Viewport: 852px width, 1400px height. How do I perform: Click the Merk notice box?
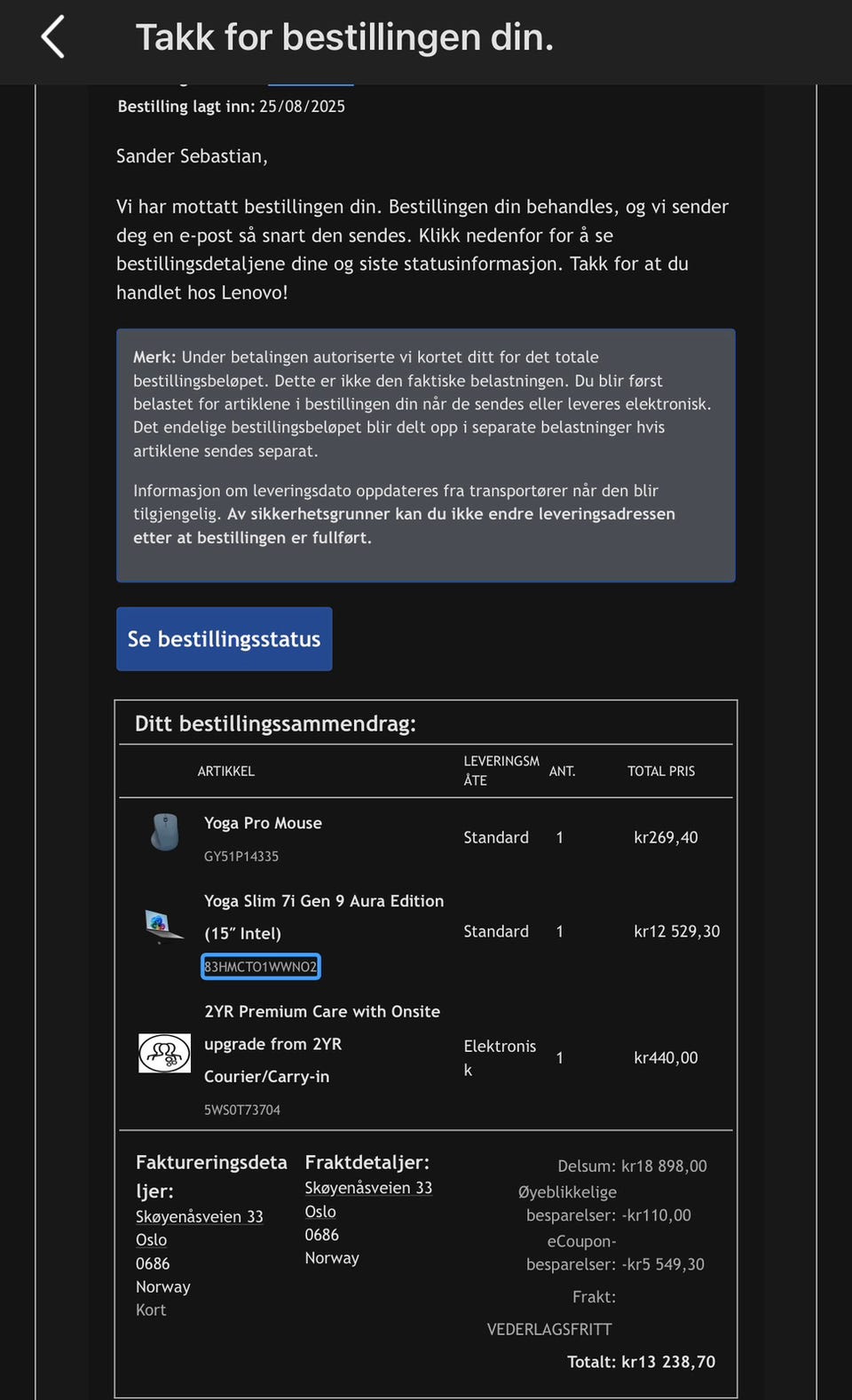[426, 455]
